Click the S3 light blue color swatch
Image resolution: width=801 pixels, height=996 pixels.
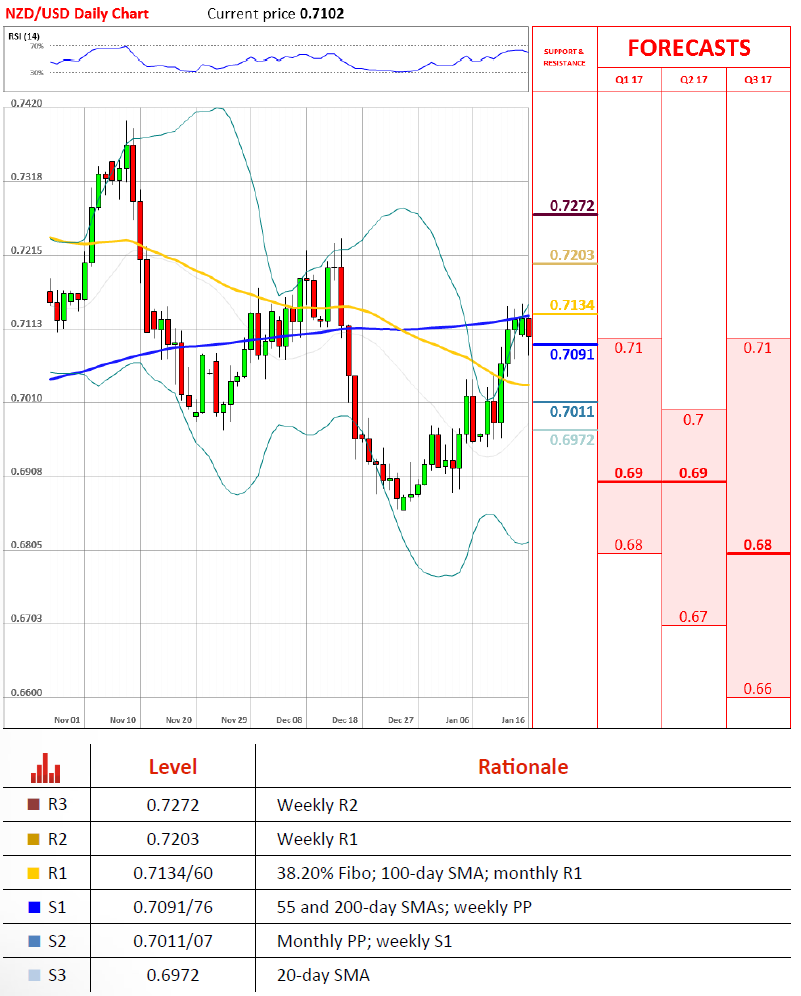tap(34, 975)
